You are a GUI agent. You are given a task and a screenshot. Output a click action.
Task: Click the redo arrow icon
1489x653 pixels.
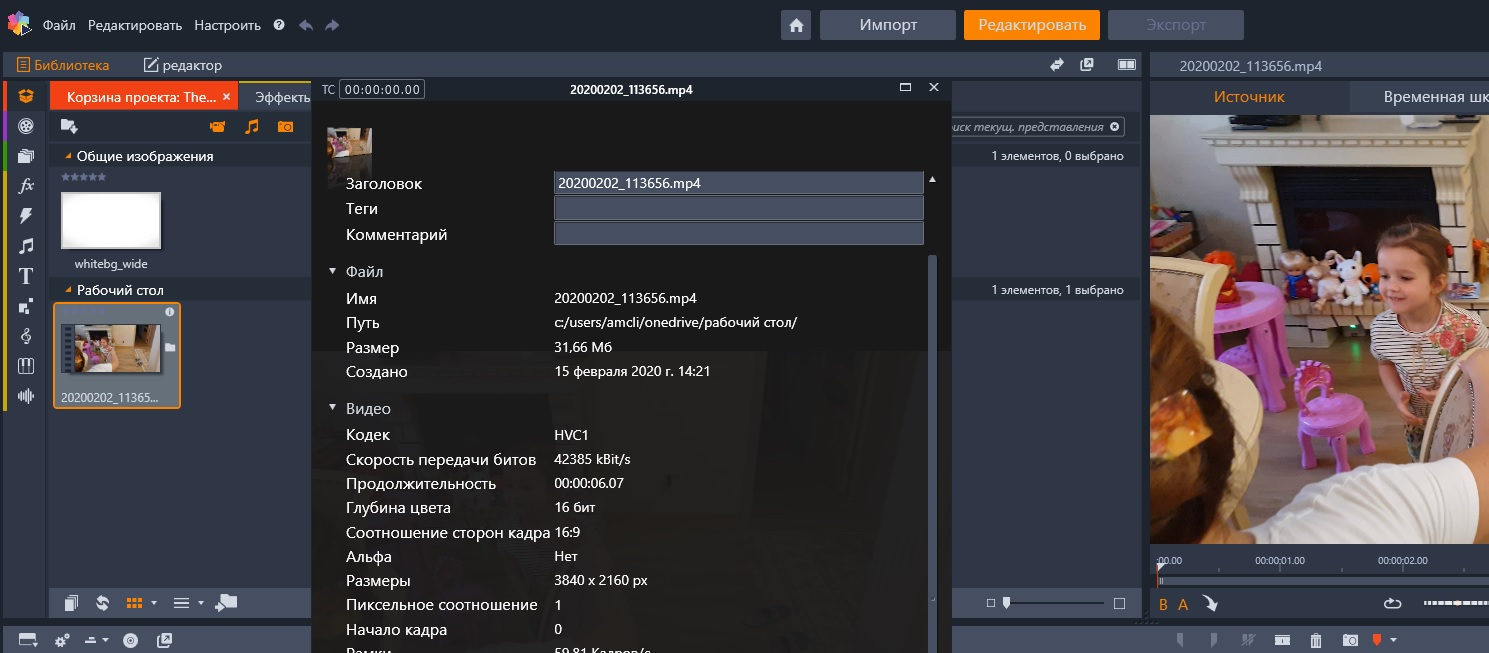(332, 25)
